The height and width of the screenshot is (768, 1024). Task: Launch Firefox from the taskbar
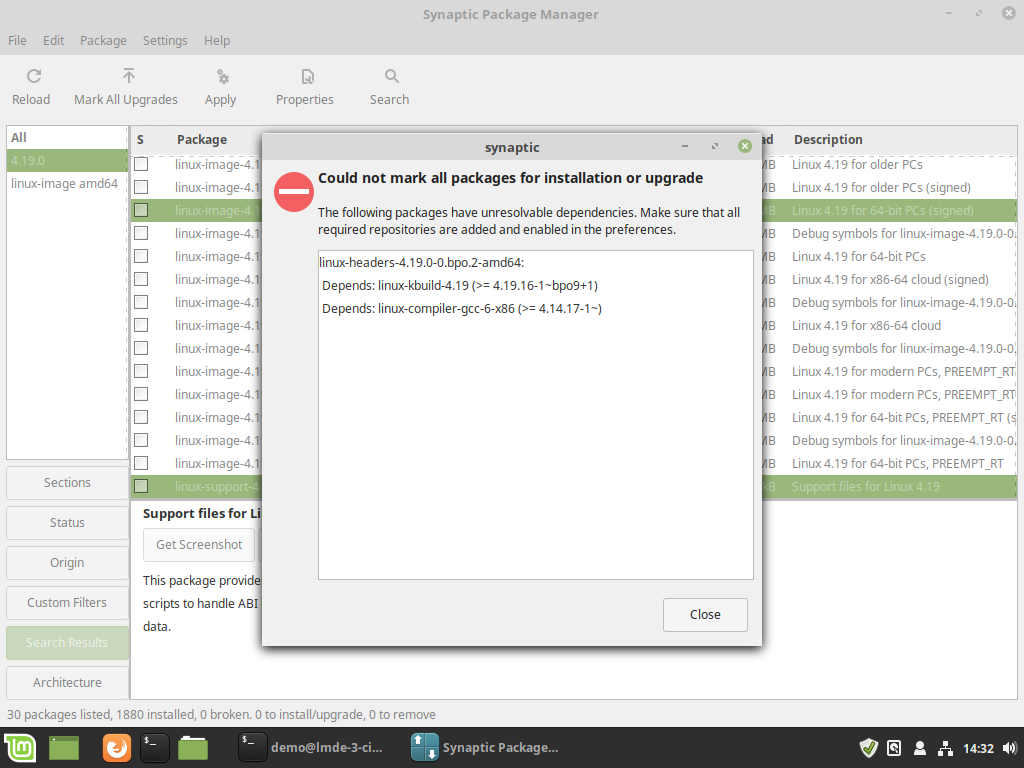pos(117,748)
